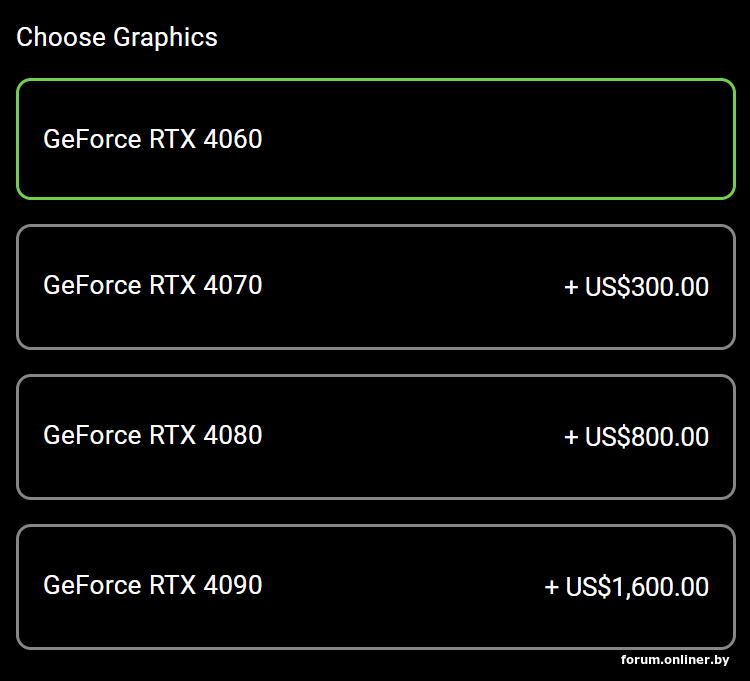
Task: Choose the GeForce RTX 4070 graphics option
Action: [375, 287]
